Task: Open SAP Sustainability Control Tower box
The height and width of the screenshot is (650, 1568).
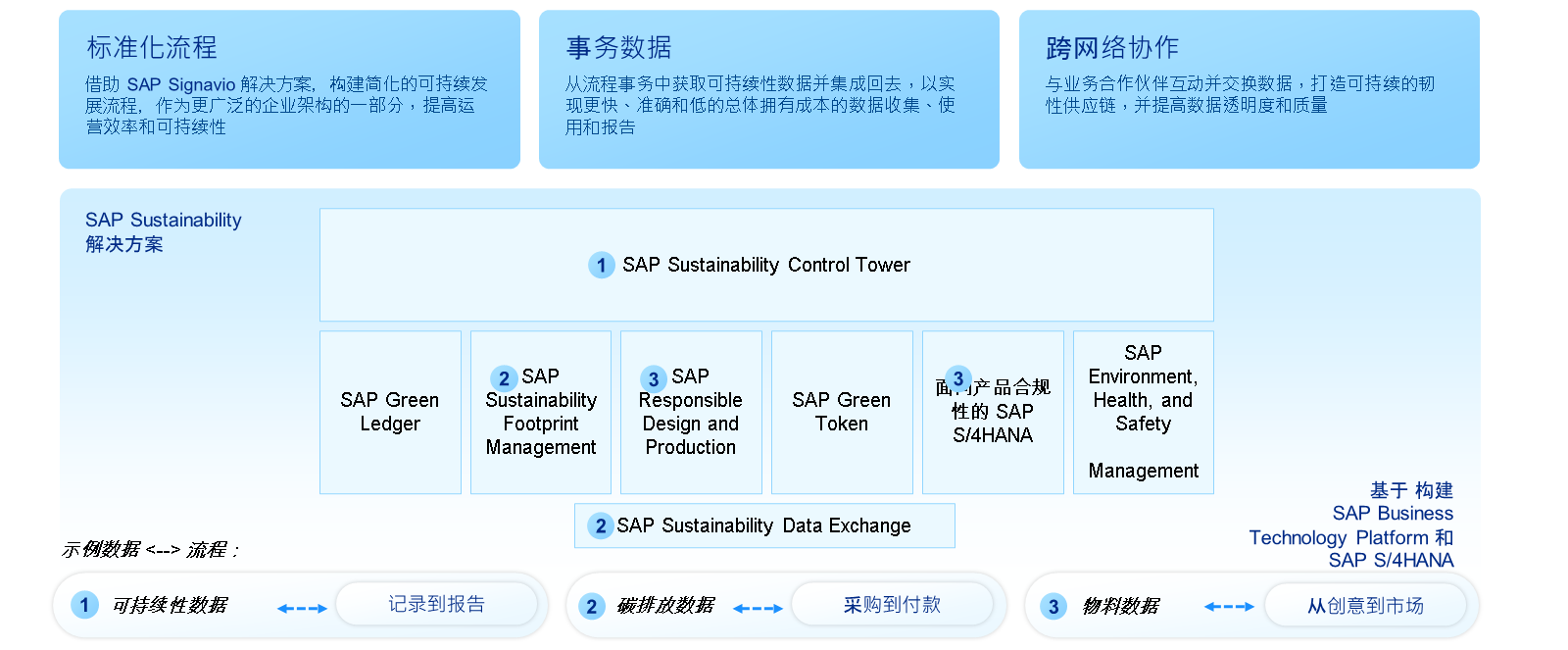Action: (766, 265)
